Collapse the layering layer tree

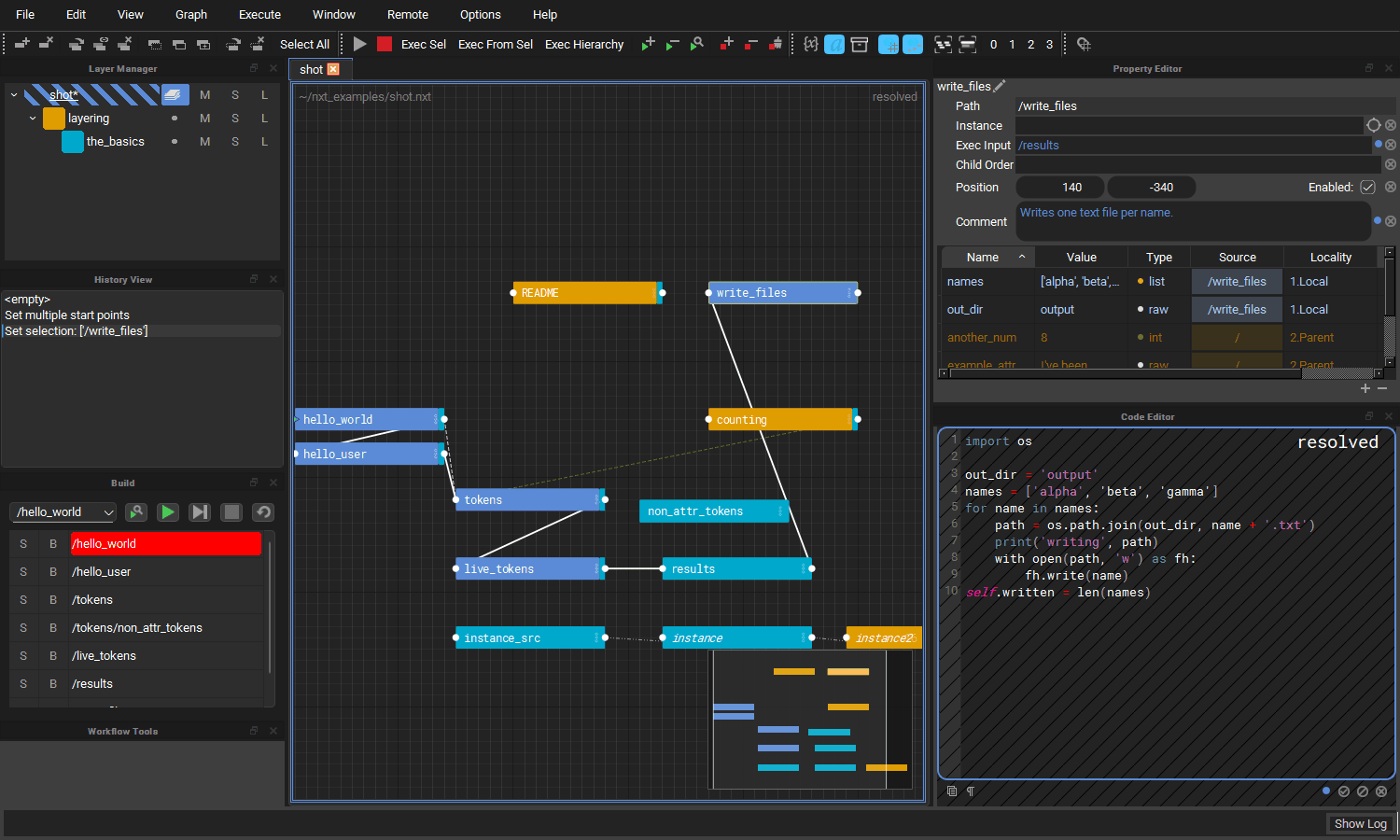pyautogui.click(x=33, y=119)
